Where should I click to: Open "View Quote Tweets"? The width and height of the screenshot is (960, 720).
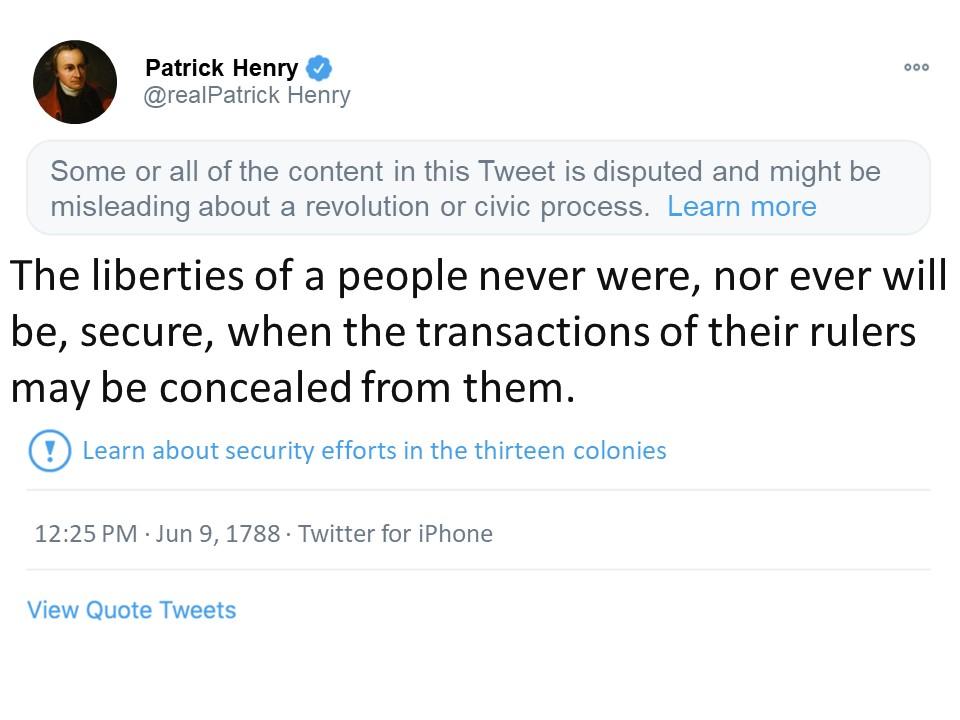coord(131,609)
